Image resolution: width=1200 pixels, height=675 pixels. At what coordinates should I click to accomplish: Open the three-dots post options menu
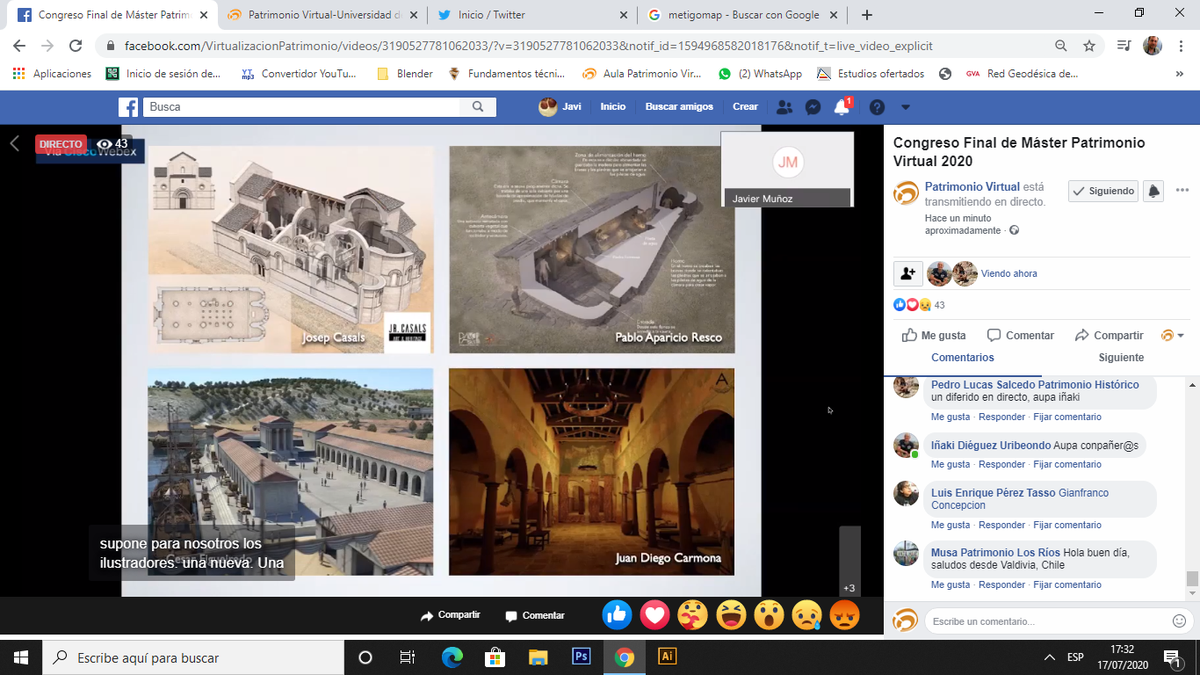1183,191
